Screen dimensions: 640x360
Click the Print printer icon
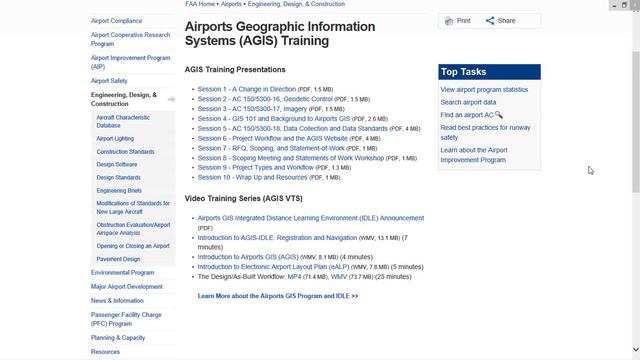coord(449,21)
